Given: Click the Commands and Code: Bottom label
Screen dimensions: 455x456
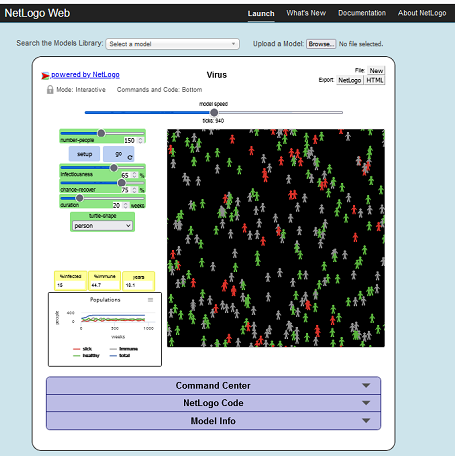Looking at the screenshot, I should [x=159, y=90].
